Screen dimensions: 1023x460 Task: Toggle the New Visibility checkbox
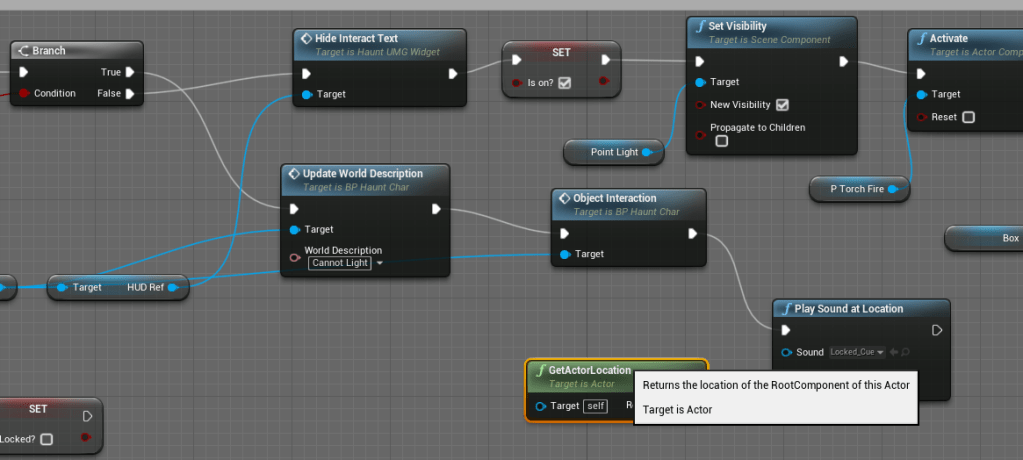(x=782, y=105)
